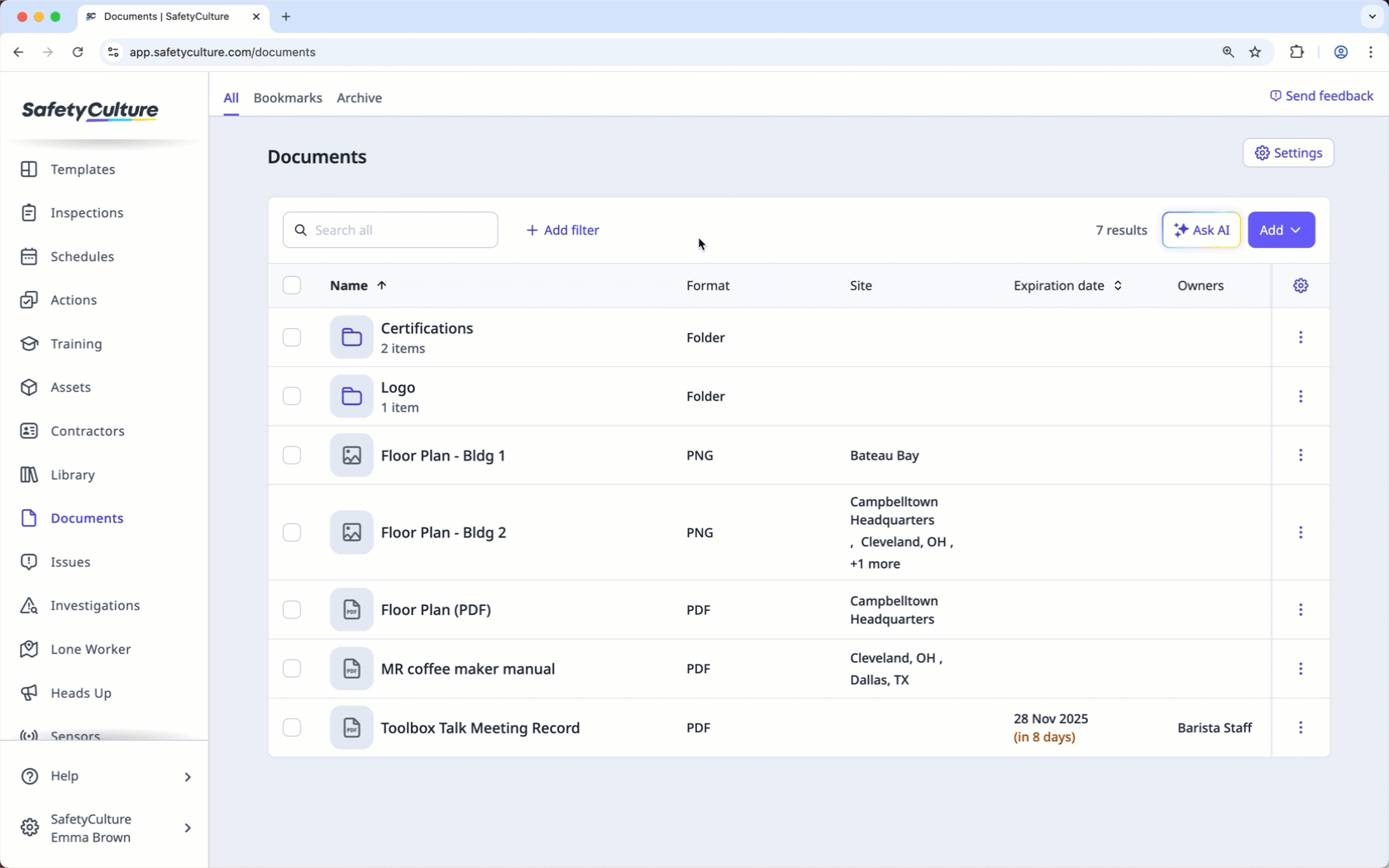Select Floor Plan - Bldg 1 checkbox

[292, 455]
